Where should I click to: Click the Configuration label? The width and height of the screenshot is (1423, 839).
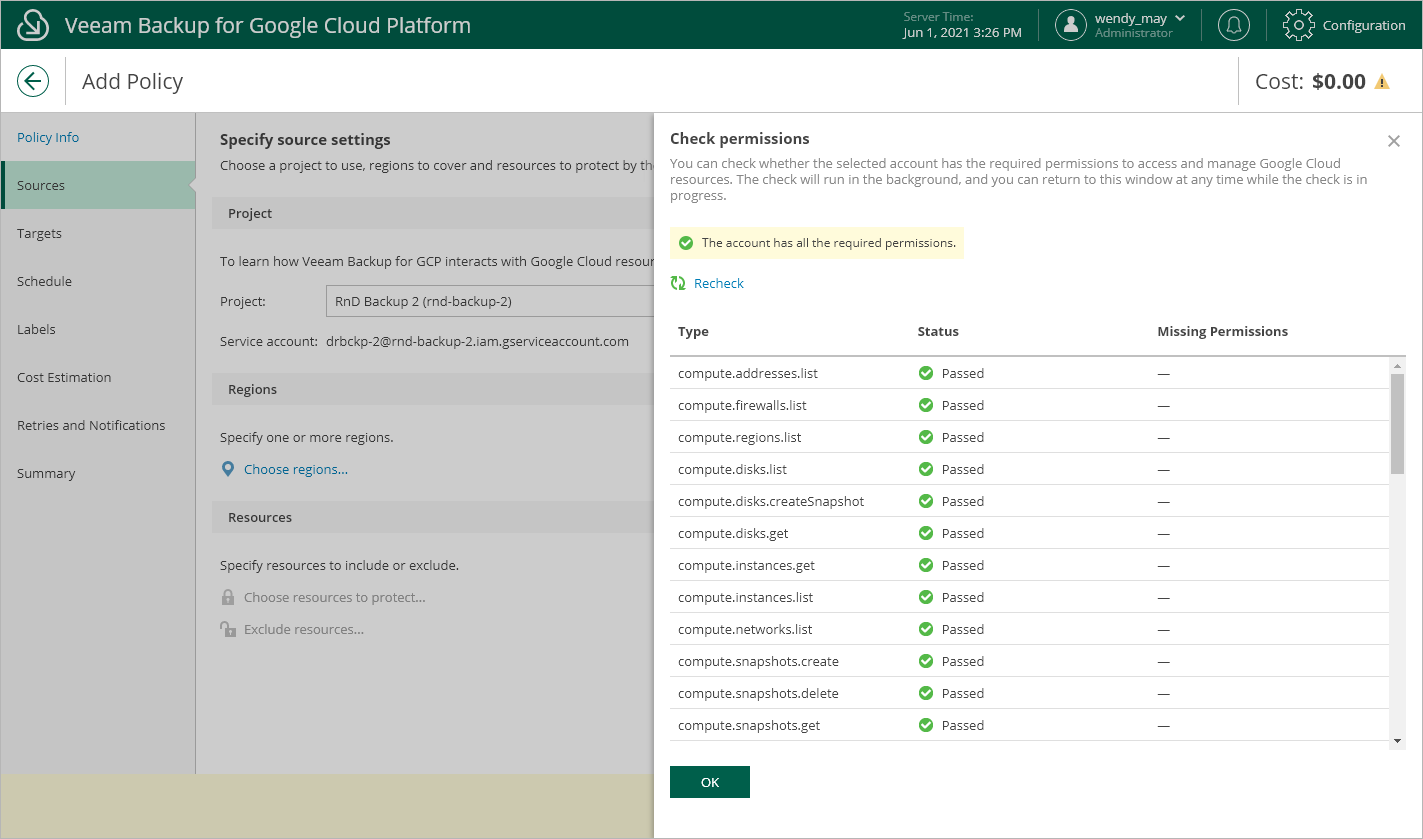(x=1364, y=25)
